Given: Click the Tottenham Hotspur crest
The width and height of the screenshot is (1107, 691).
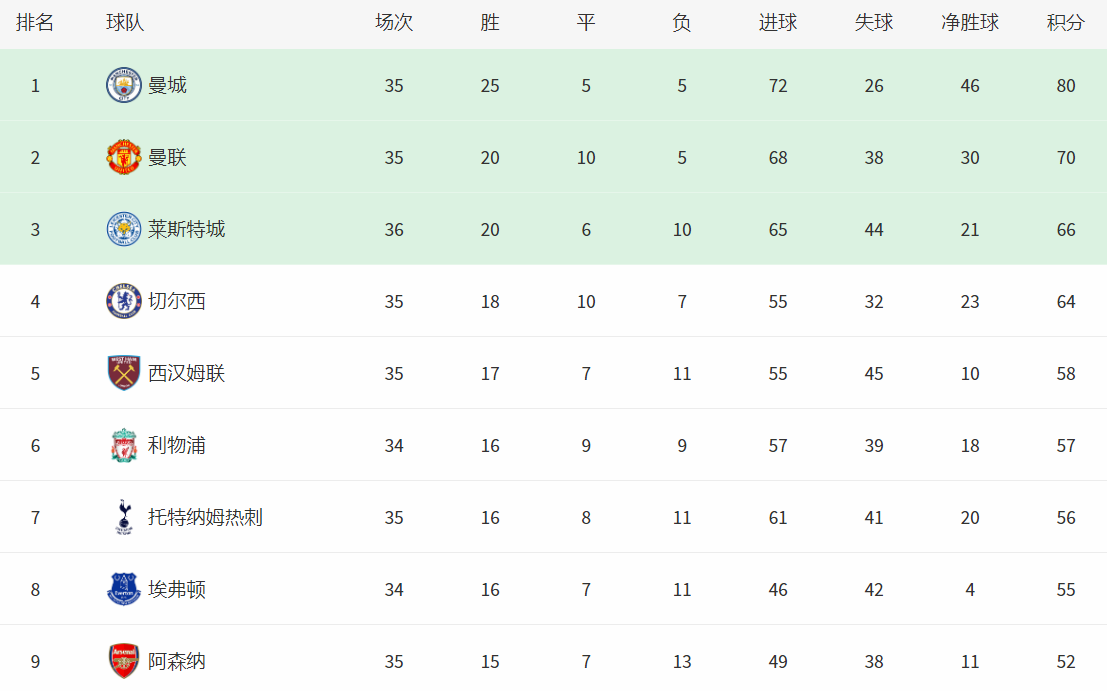Looking at the screenshot, I should [124, 518].
